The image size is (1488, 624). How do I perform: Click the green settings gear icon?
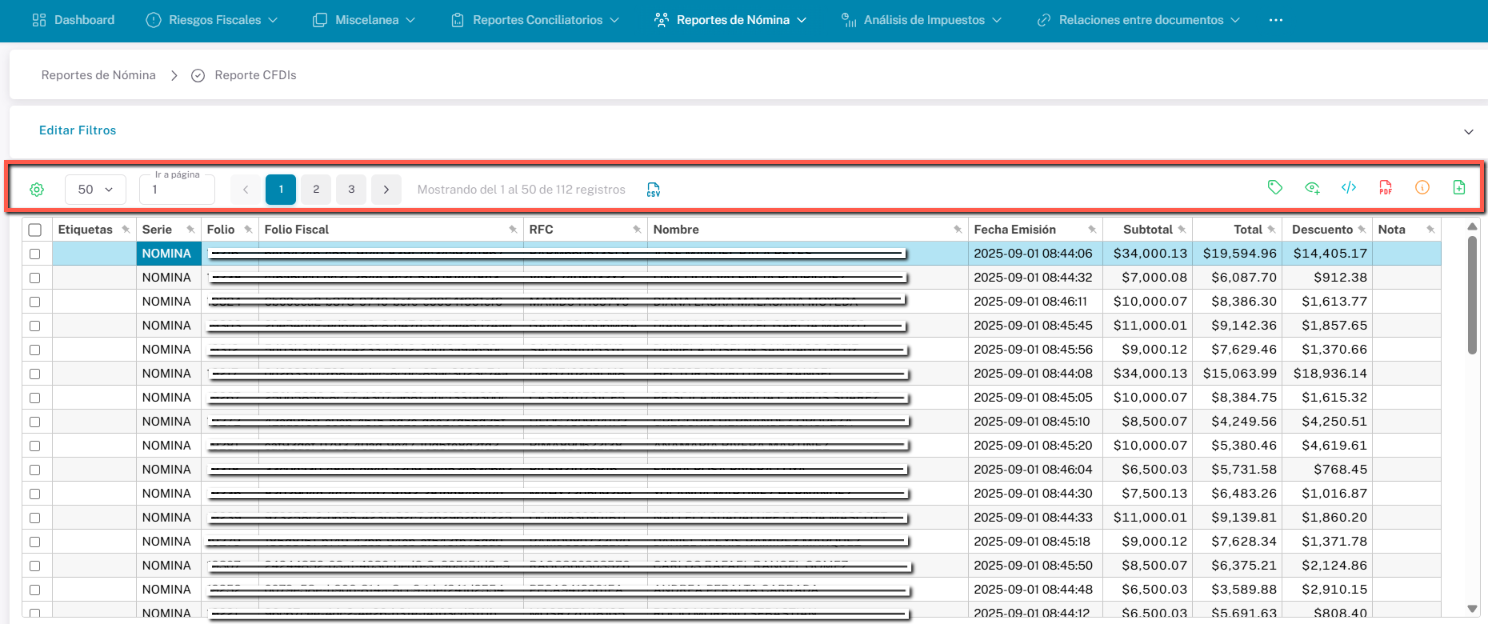[x=37, y=189]
